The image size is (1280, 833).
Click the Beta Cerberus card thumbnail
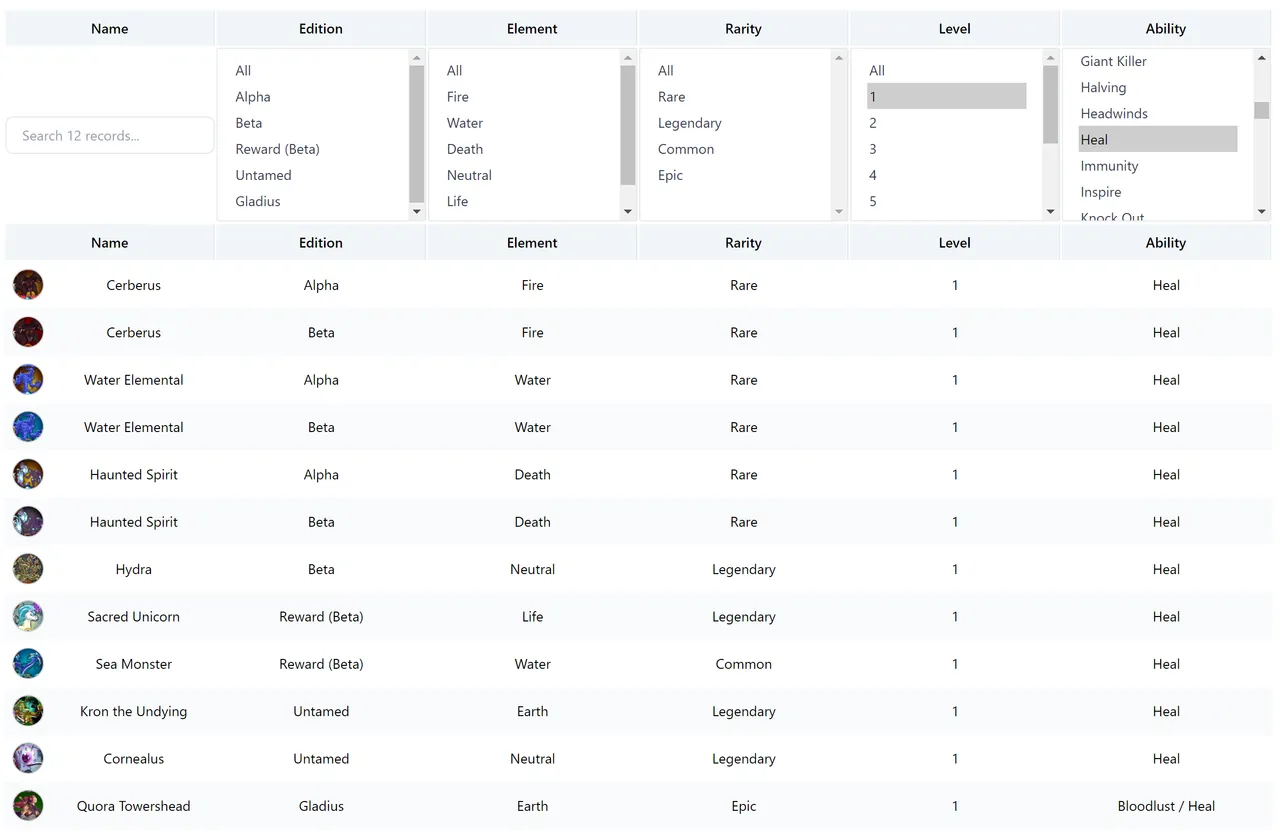click(x=28, y=332)
